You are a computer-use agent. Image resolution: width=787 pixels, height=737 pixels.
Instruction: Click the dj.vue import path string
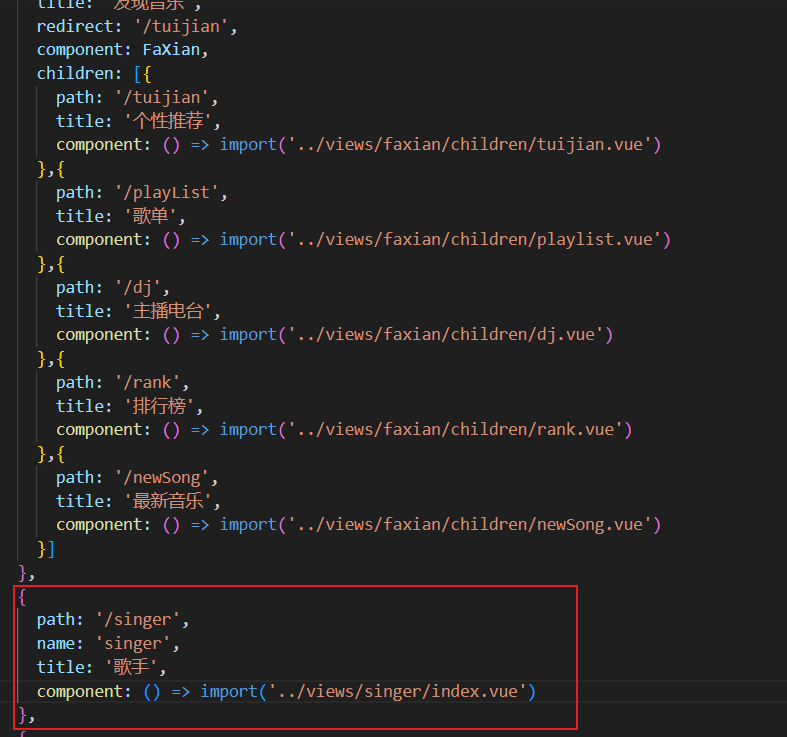(x=445, y=334)
